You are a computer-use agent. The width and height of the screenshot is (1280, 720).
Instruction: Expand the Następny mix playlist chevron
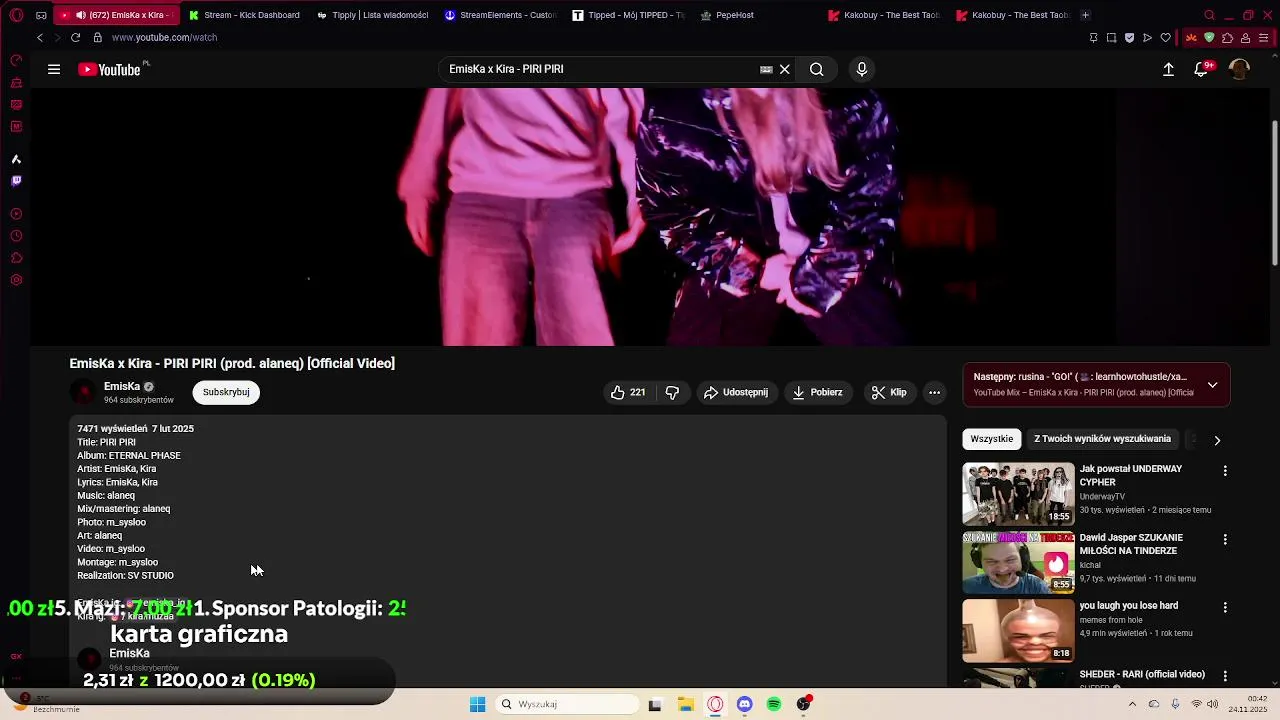[1212, 385]
